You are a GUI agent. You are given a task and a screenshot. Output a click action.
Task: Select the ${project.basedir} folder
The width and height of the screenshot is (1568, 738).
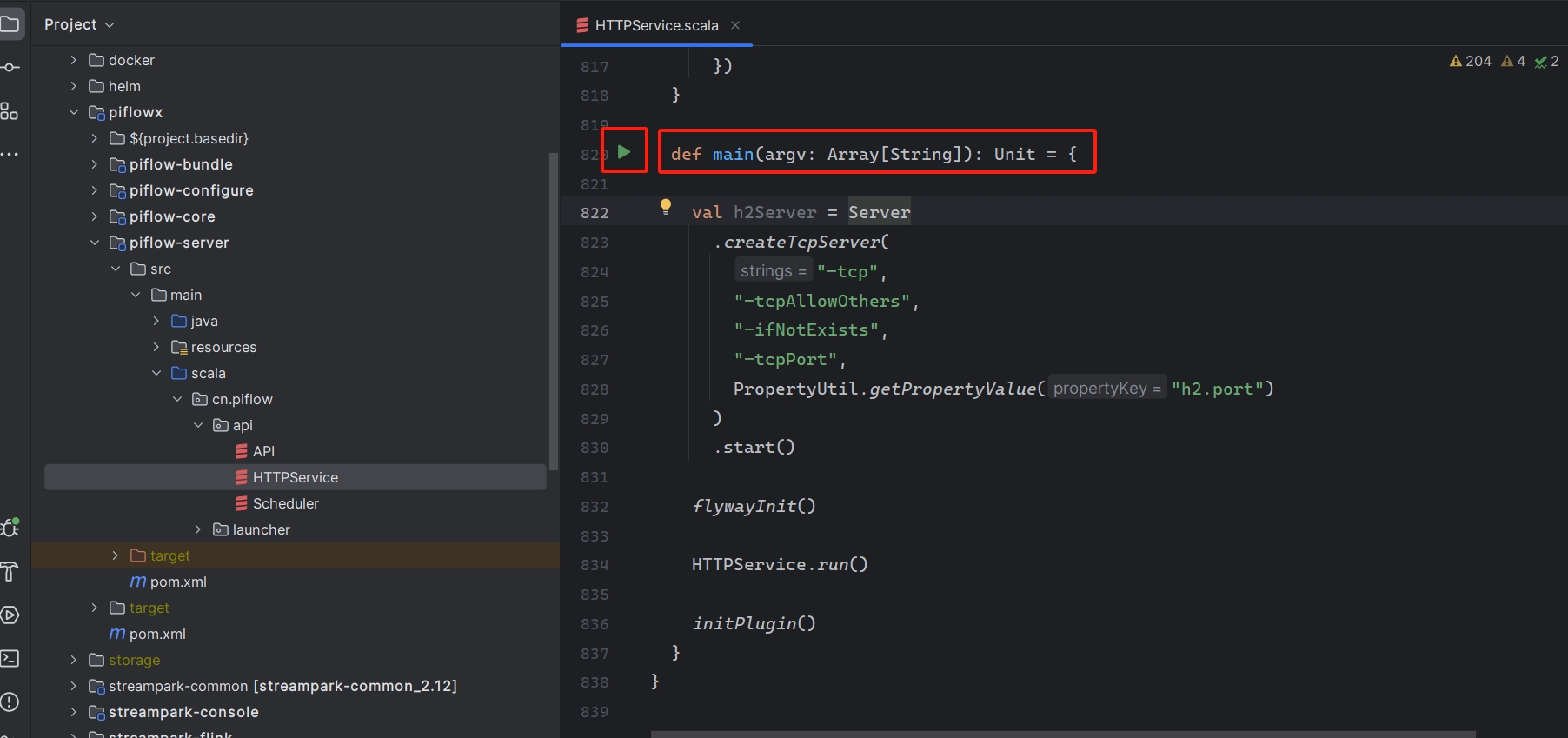pyautogui.click(x=189, y=138)
